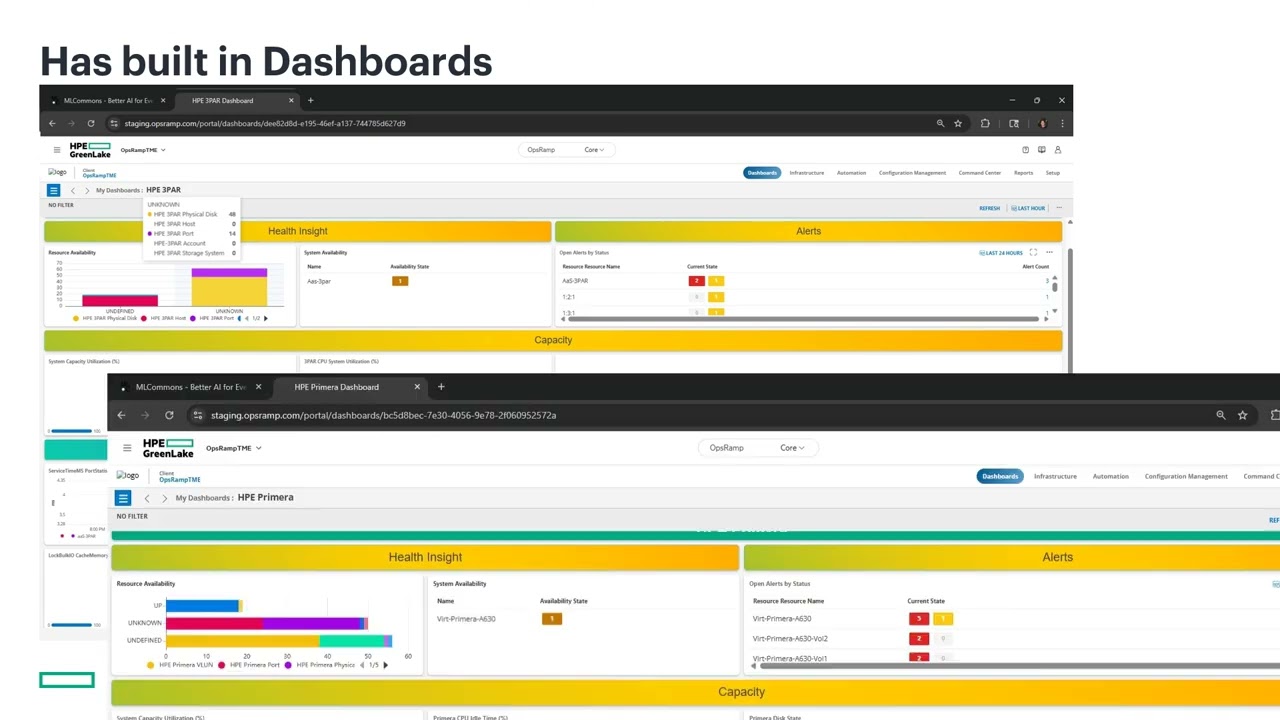Click HPE 3PAR Physical Disk legend entry
The width and height of the screenshot is (1280, 720).
(x=106, y=318)
